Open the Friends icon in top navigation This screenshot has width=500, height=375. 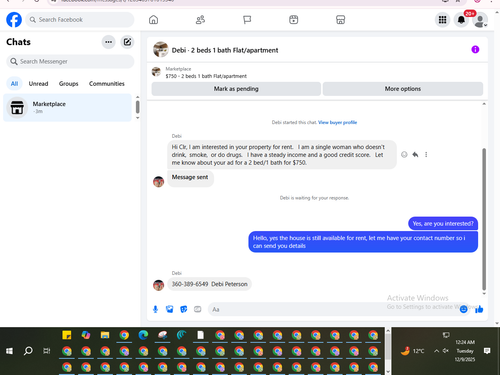pyautogui.click(x=200, y=20)
